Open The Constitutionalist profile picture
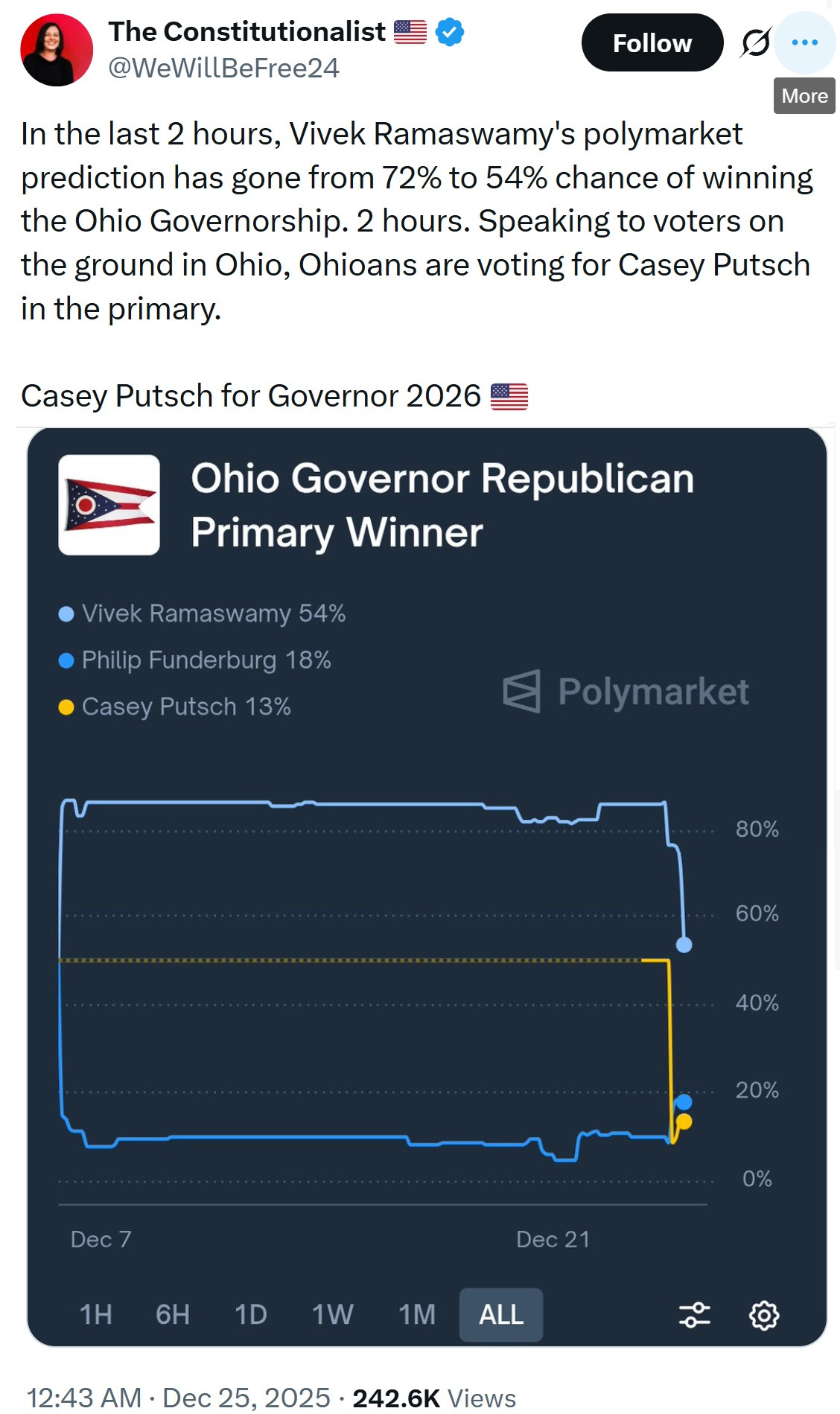The image size is (840, 1414). [57, 50]
